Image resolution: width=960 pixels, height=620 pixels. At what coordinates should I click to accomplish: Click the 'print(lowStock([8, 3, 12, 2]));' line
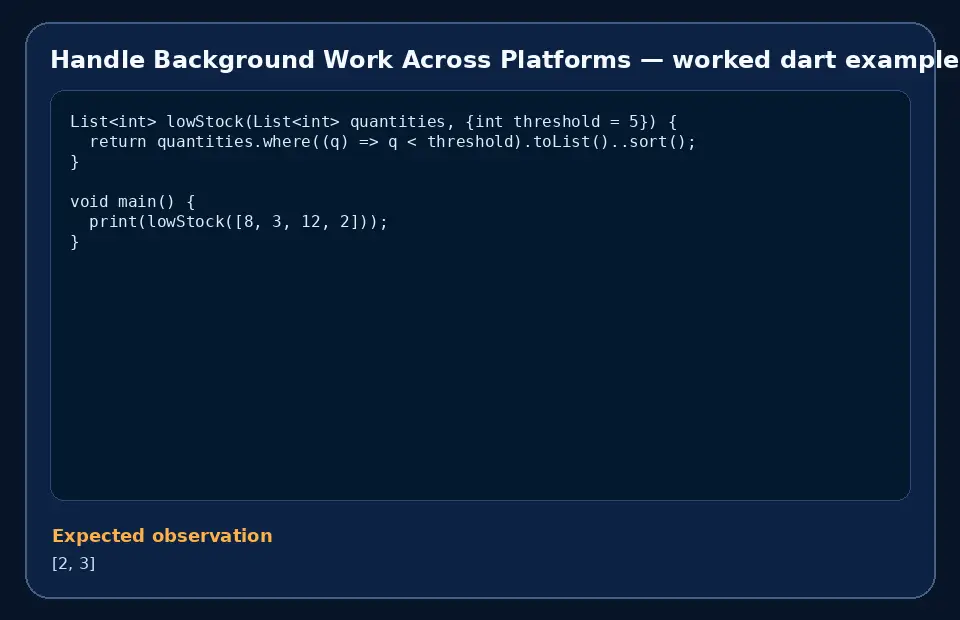point(239,222)
